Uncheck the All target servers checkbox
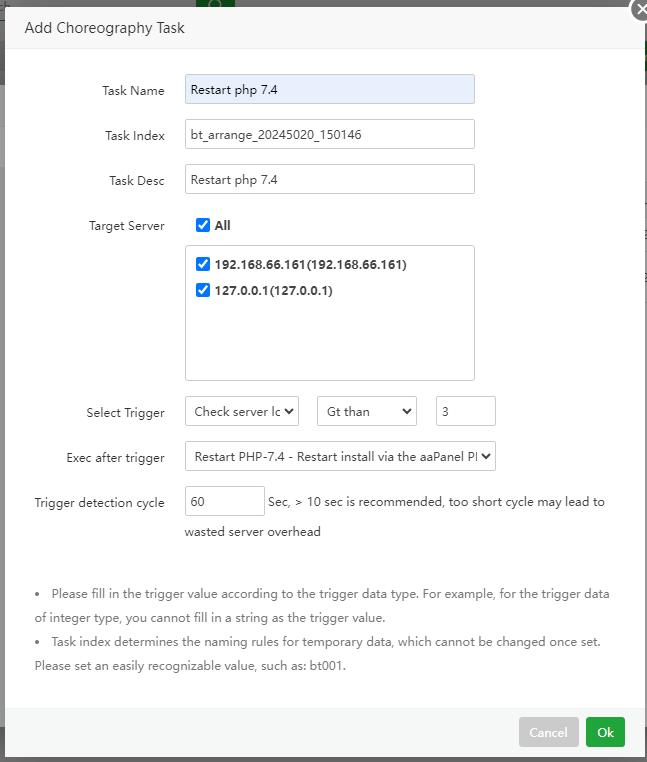The width and height of the screenshot is (647, 762). 203,226
